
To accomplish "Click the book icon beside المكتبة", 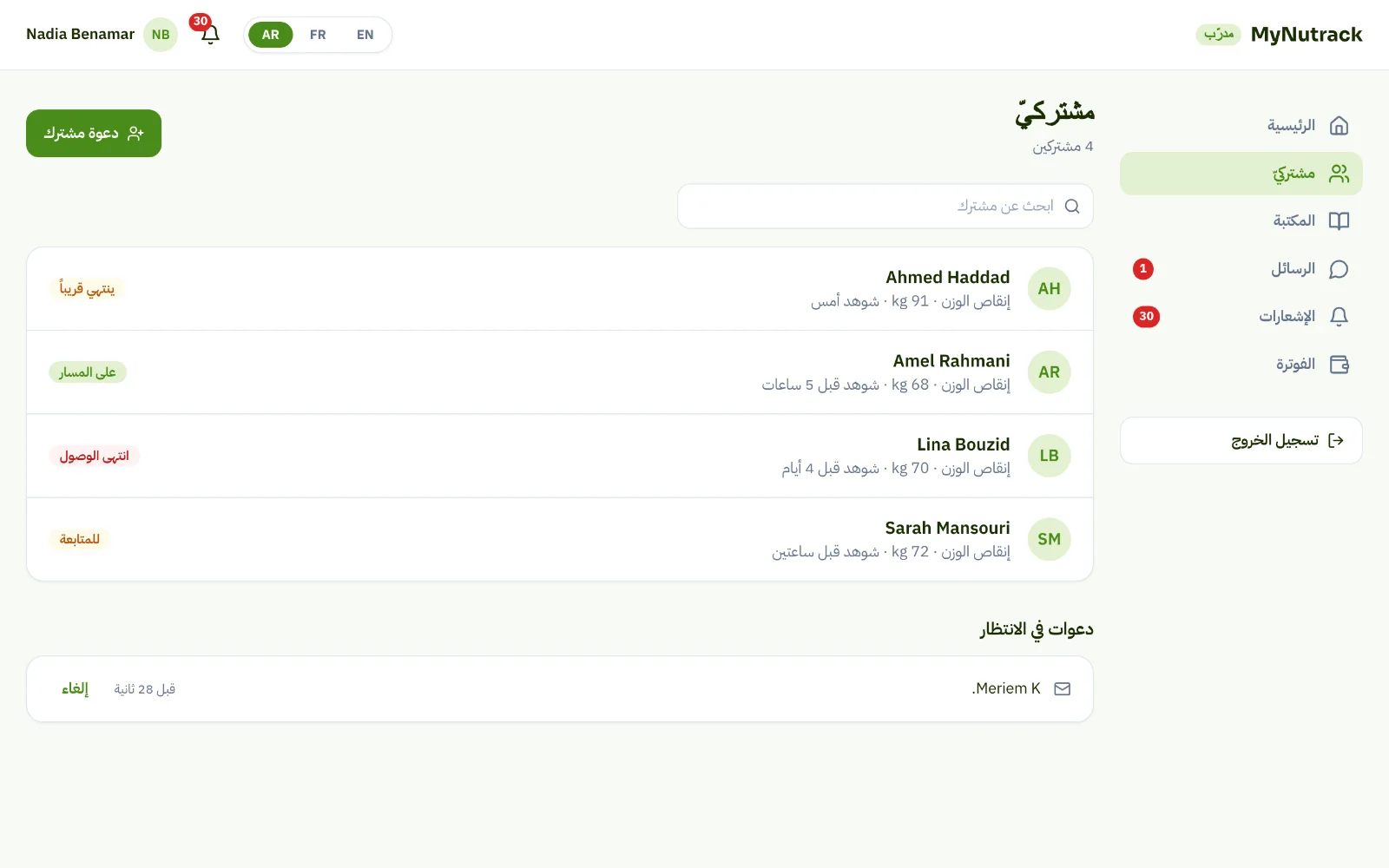I will [x=1340, y=221].
